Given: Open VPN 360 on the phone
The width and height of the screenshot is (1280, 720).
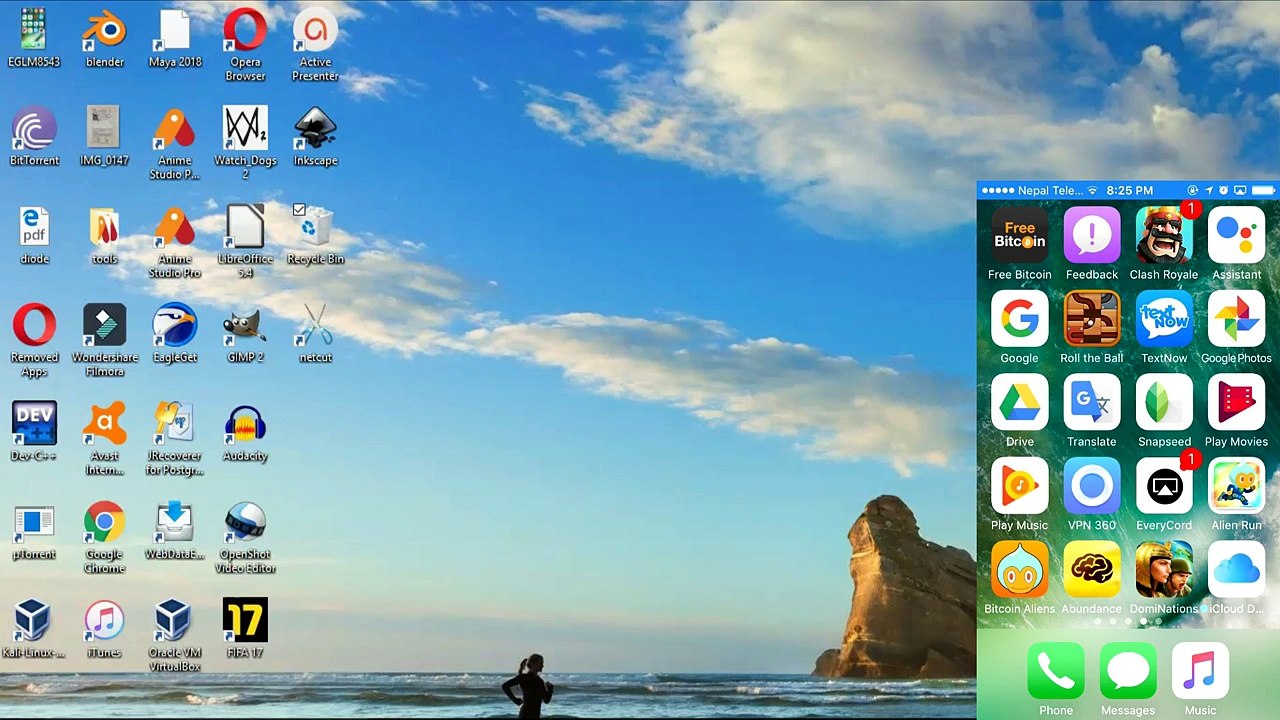Looking at the screenshot, I should click(1092, 487).
